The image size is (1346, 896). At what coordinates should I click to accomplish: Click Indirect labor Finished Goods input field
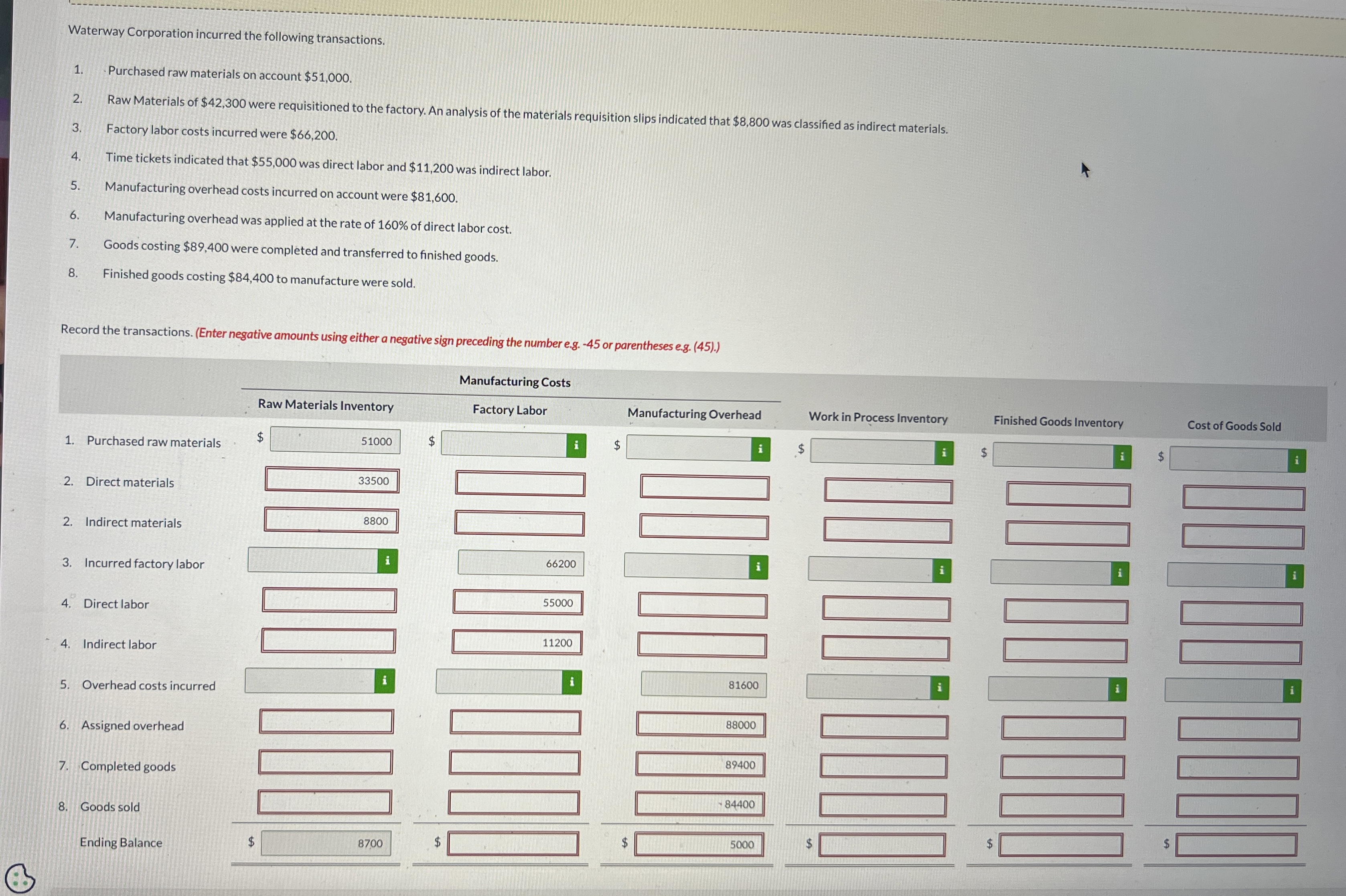tap(1065, 650)
